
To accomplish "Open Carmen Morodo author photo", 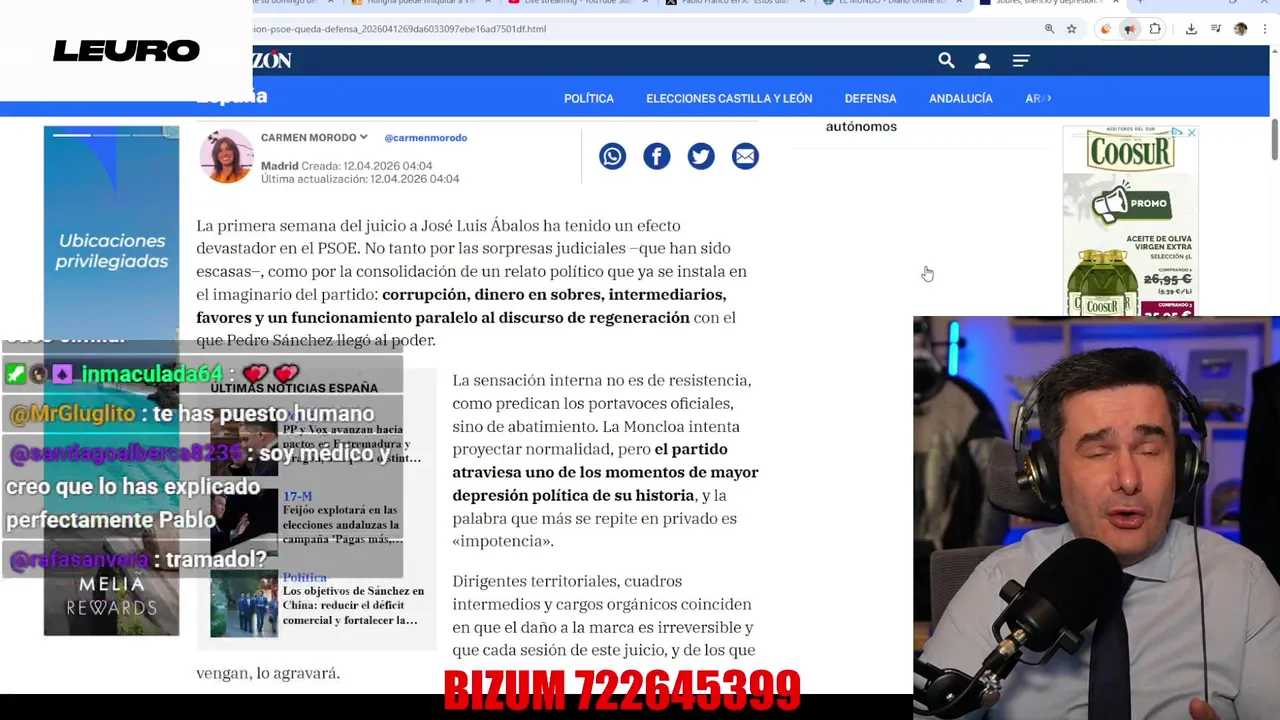I will coord(226,157).
